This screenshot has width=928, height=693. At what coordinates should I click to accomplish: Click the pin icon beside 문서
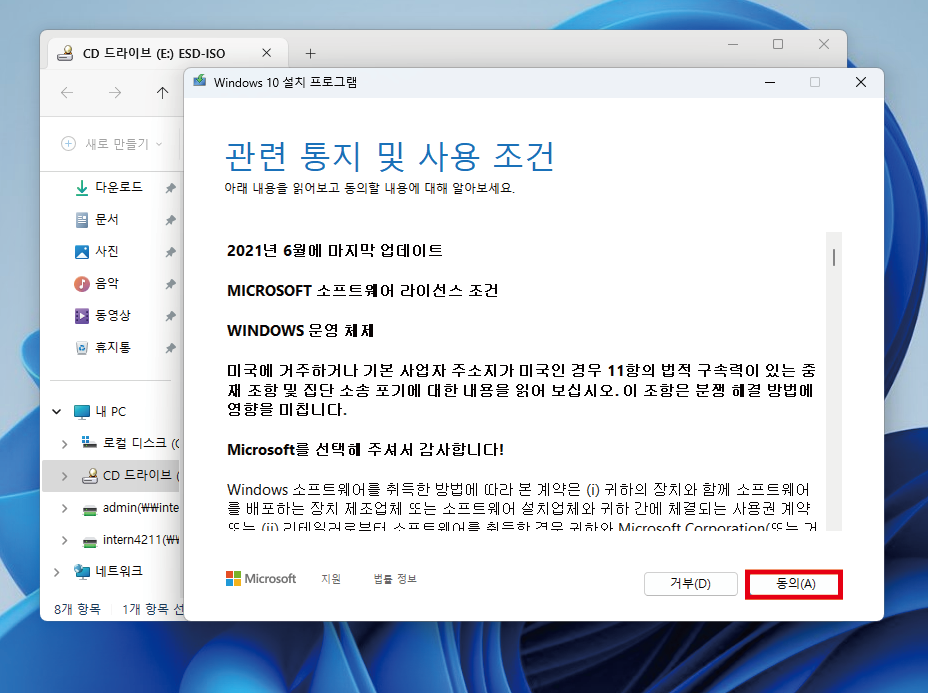point(170,220)
